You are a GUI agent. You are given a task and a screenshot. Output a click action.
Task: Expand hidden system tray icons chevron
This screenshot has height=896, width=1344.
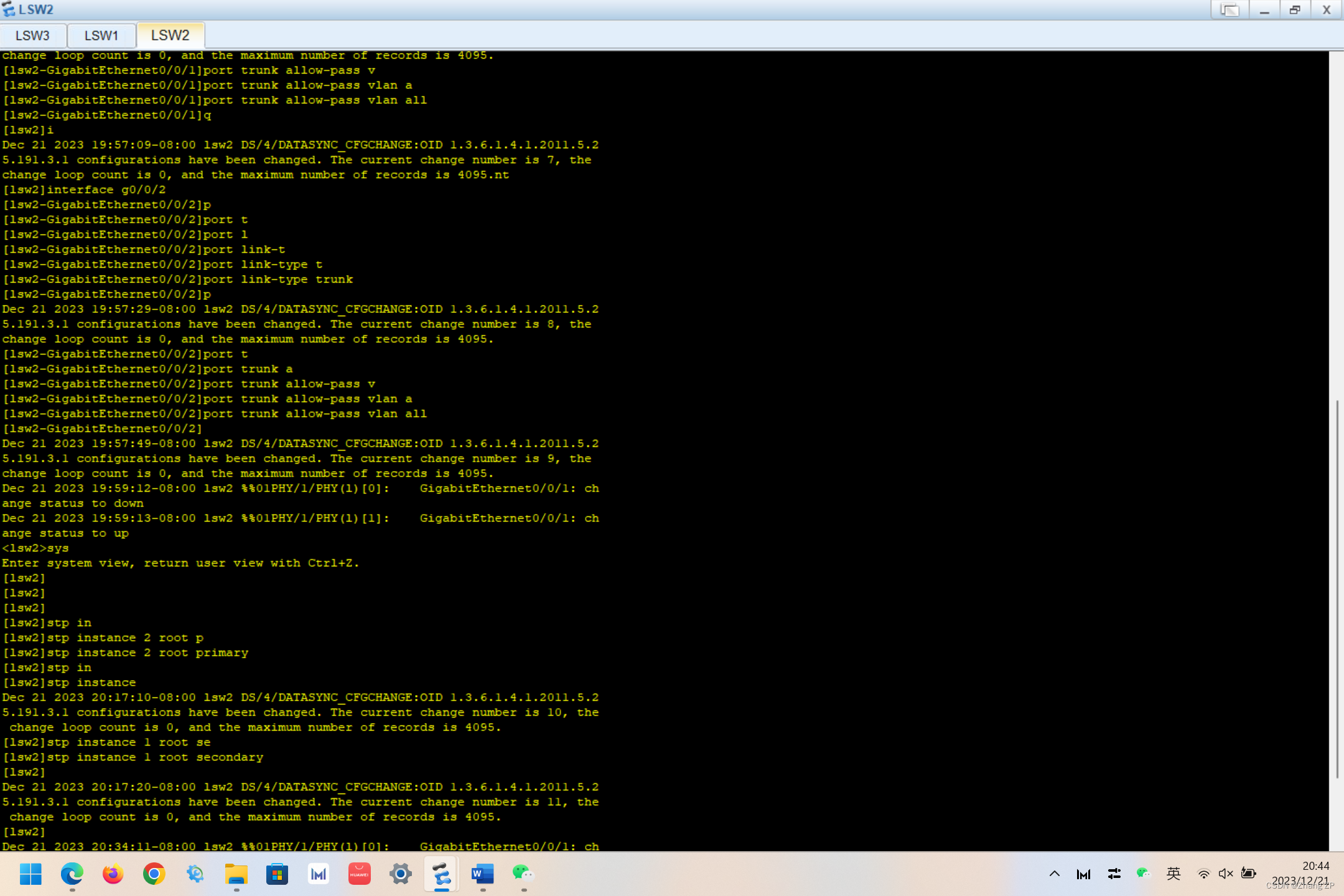[1054, 874]
